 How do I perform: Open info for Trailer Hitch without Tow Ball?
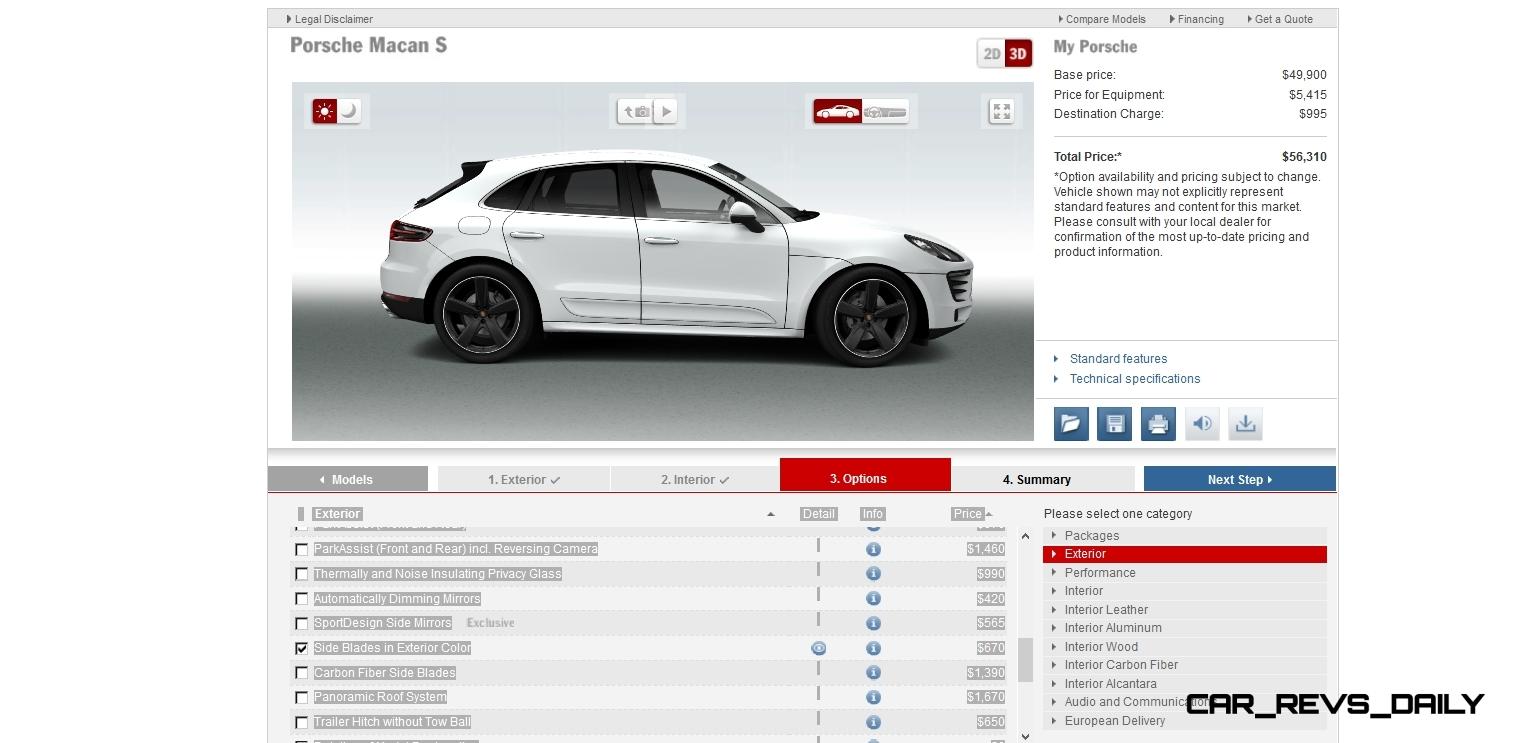tap(873, 722)
